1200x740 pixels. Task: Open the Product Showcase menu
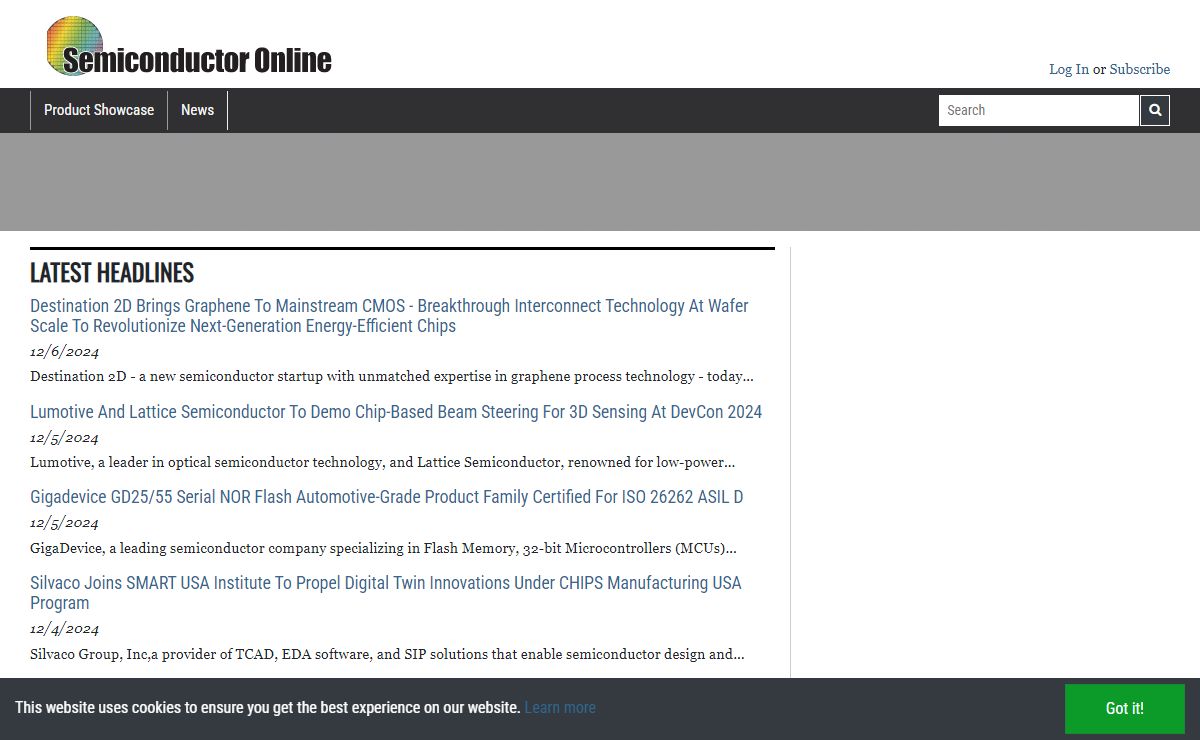point(99,110)
